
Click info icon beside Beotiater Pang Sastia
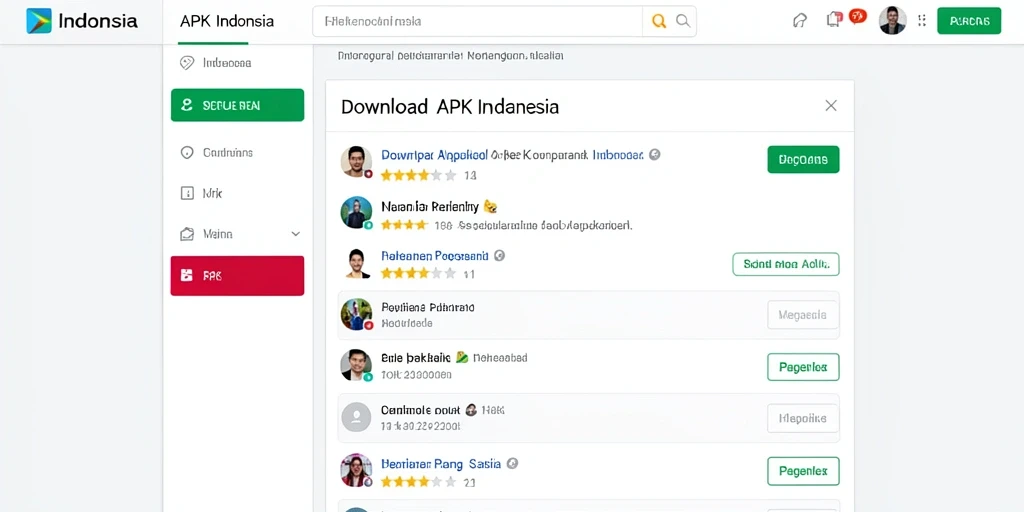[x=513, y=464]
